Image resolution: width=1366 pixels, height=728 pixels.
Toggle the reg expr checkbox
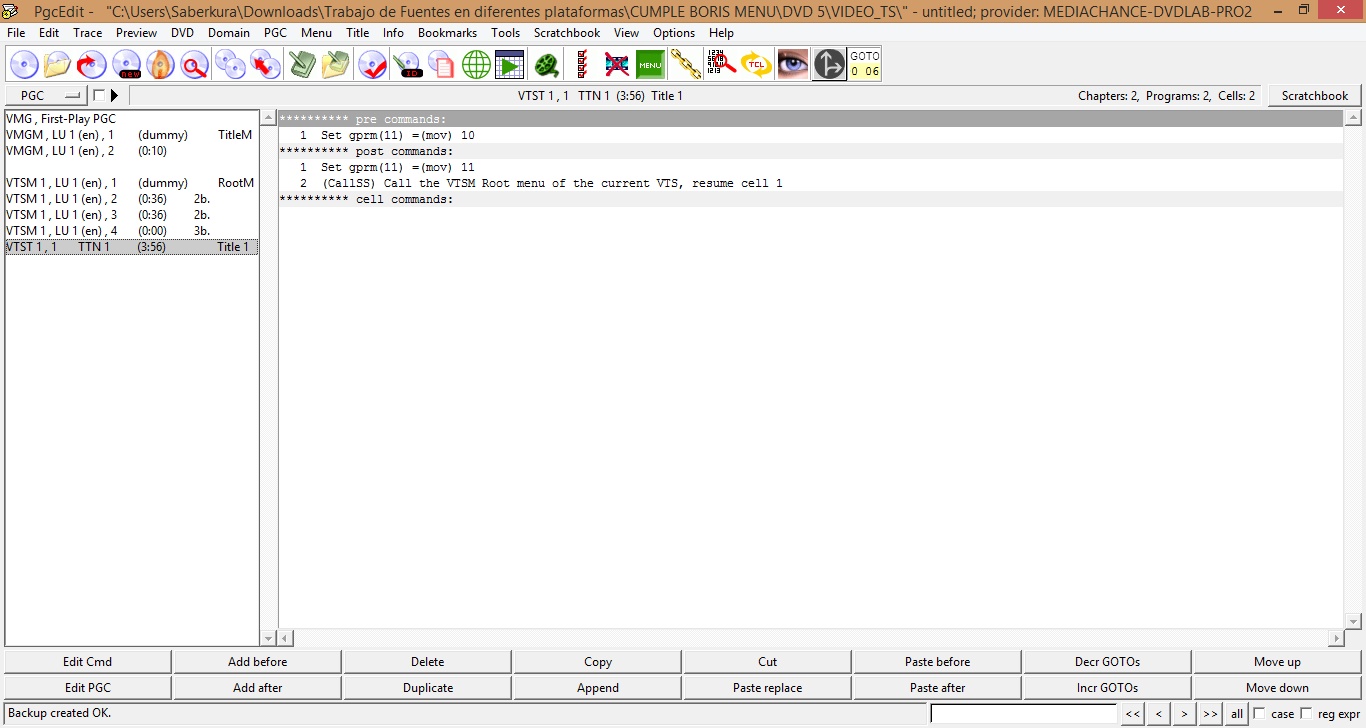point(1306,713)
